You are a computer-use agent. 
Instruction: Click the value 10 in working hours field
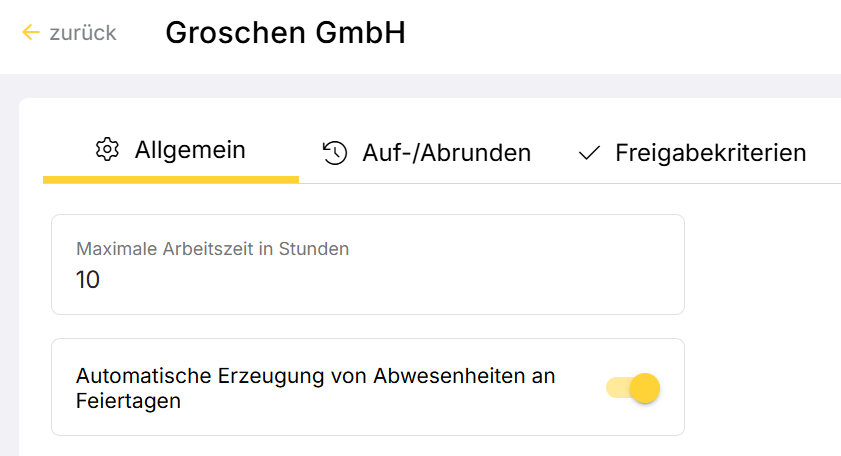(x=88, y=280)
